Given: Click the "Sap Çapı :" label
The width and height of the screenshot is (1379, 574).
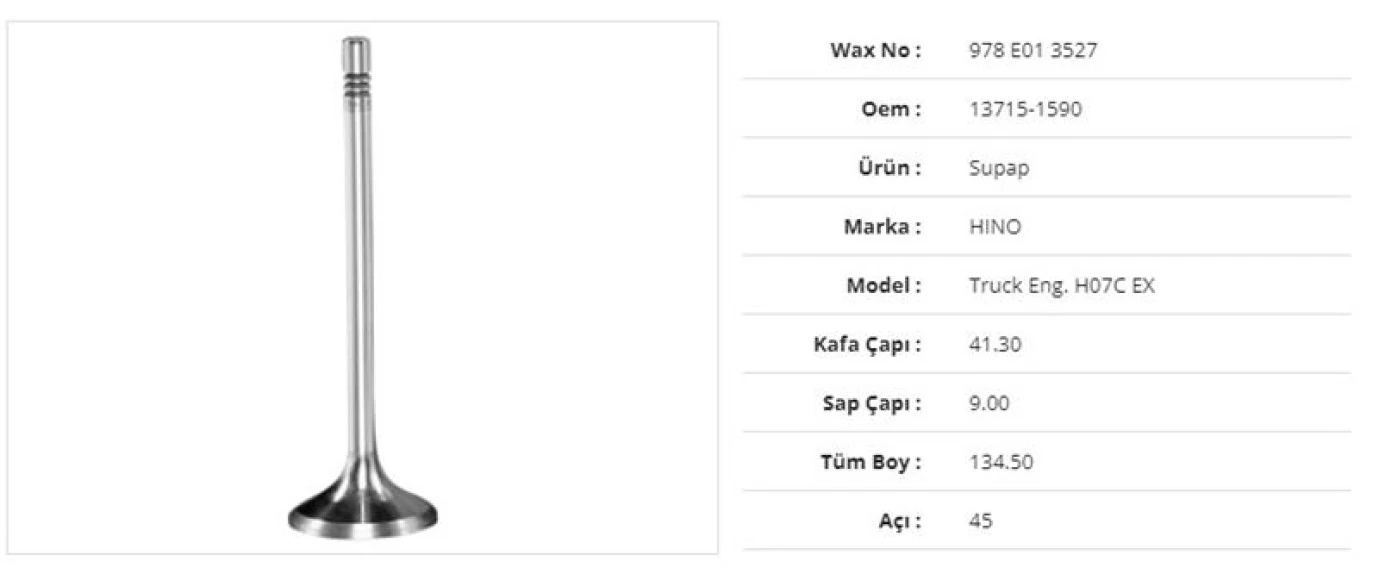Looking at the screenshot, I should coord(870,404).
